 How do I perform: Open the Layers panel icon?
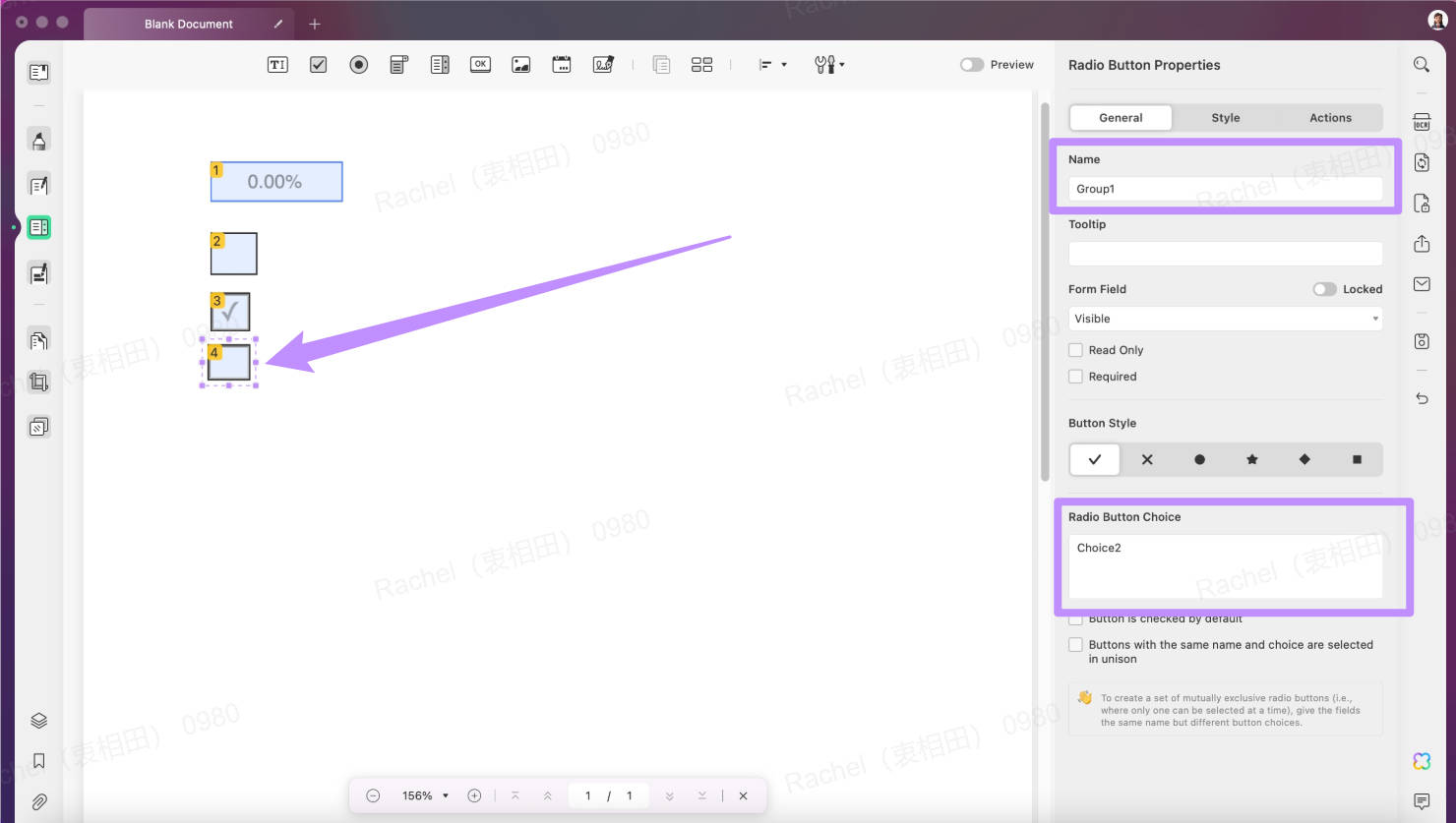(39, 721)
